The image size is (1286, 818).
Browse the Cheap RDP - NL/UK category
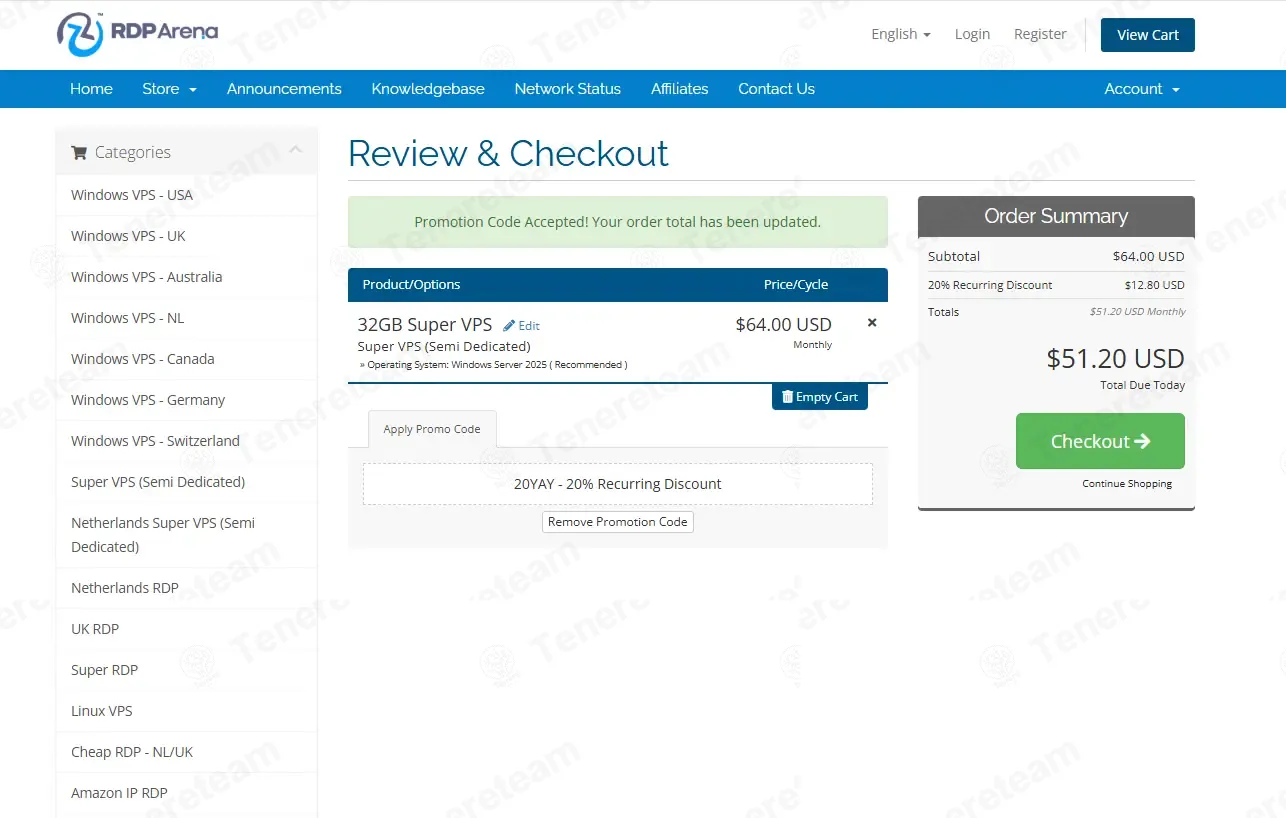coord(187,752)
